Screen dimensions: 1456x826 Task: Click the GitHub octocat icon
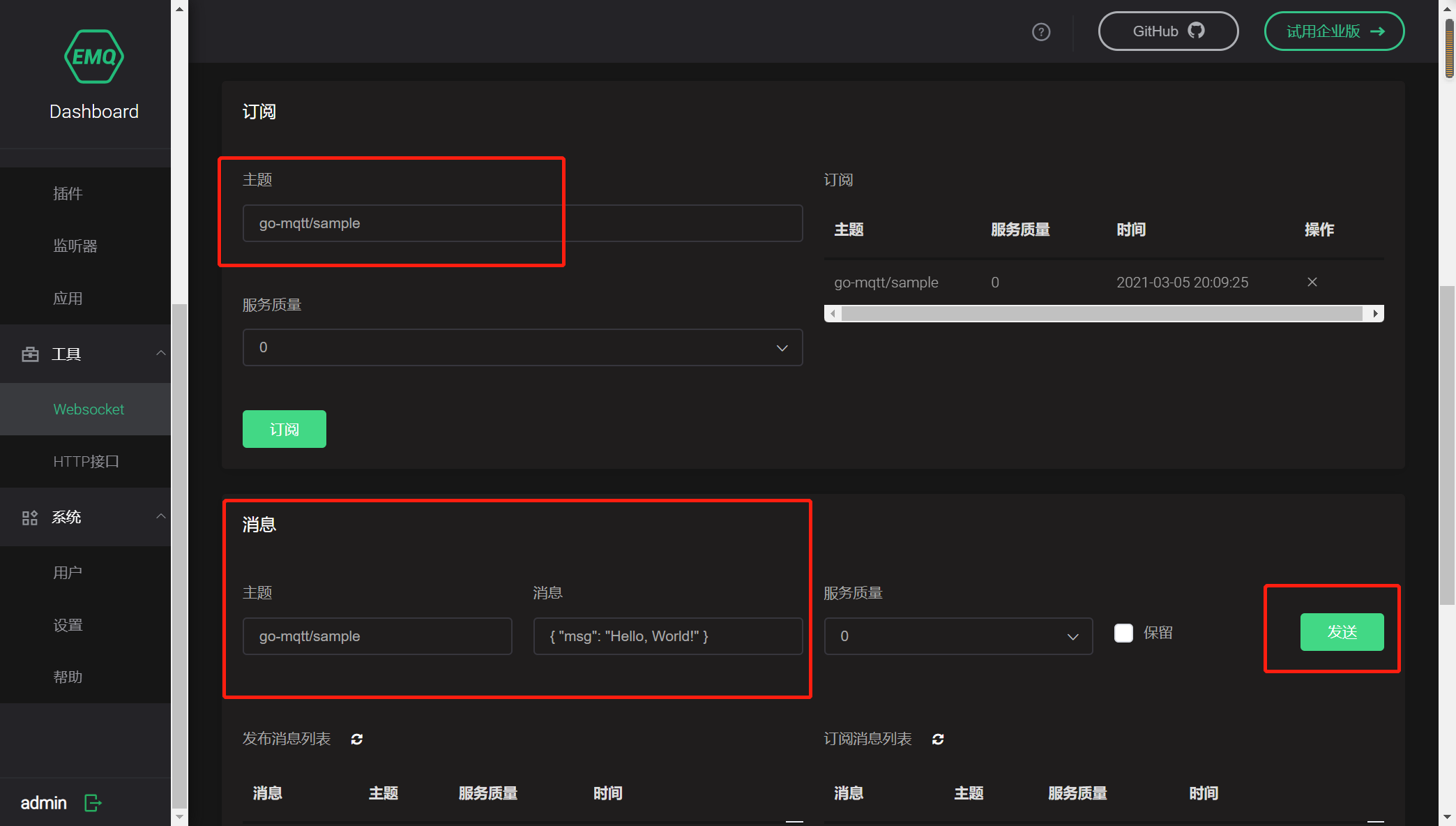coord(1197,31)
